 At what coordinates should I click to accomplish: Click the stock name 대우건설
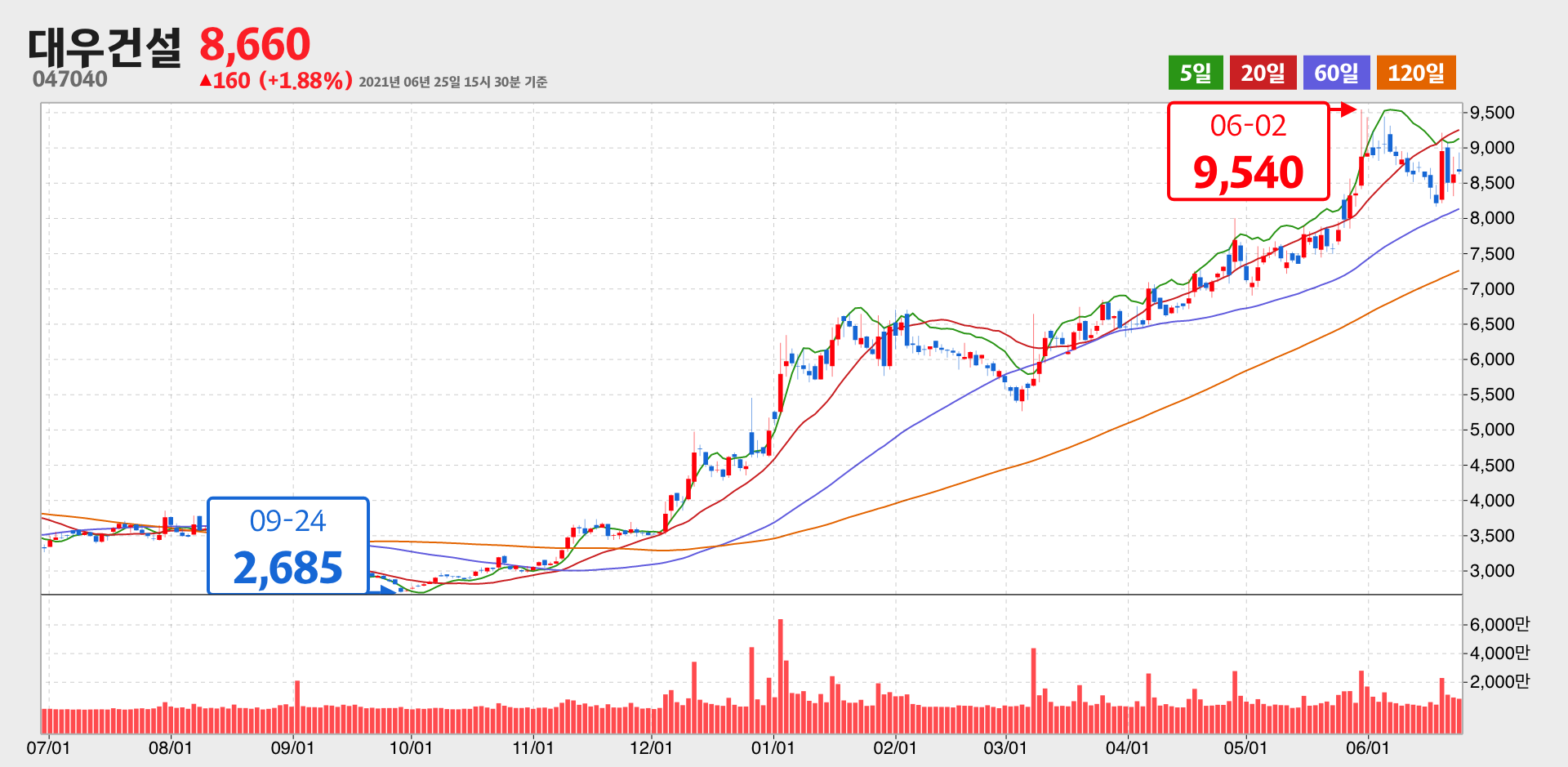tap(105, 46)
